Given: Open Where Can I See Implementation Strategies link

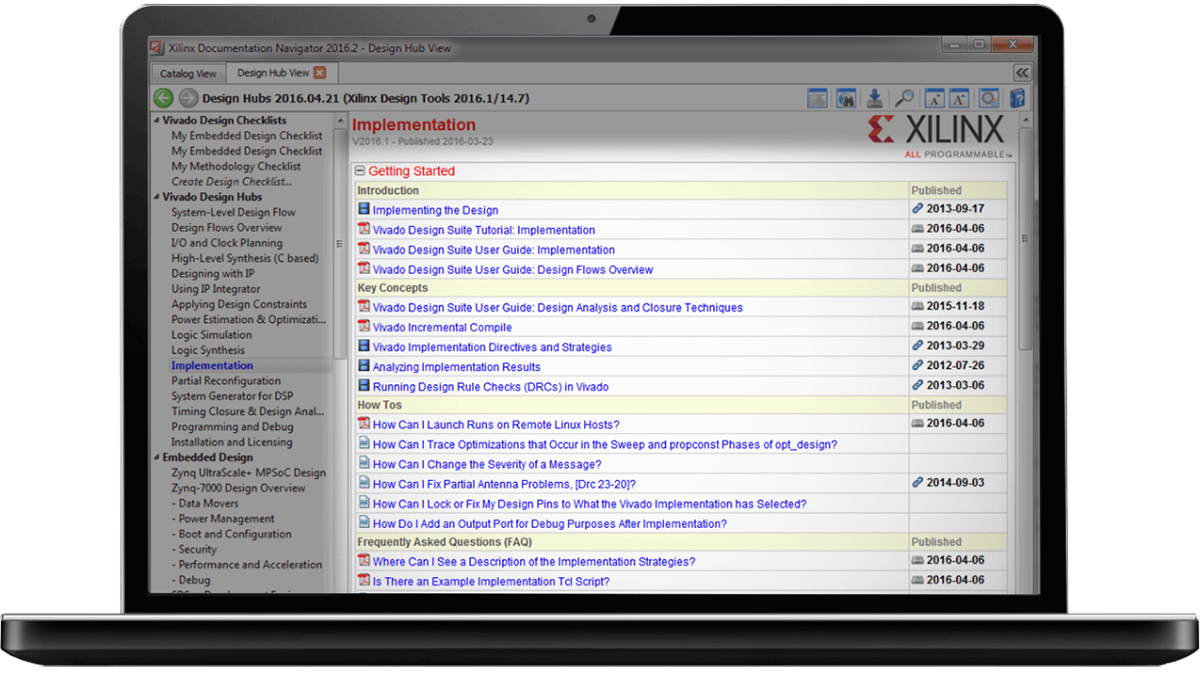Looking at the screenshot, I should (534, 562).
